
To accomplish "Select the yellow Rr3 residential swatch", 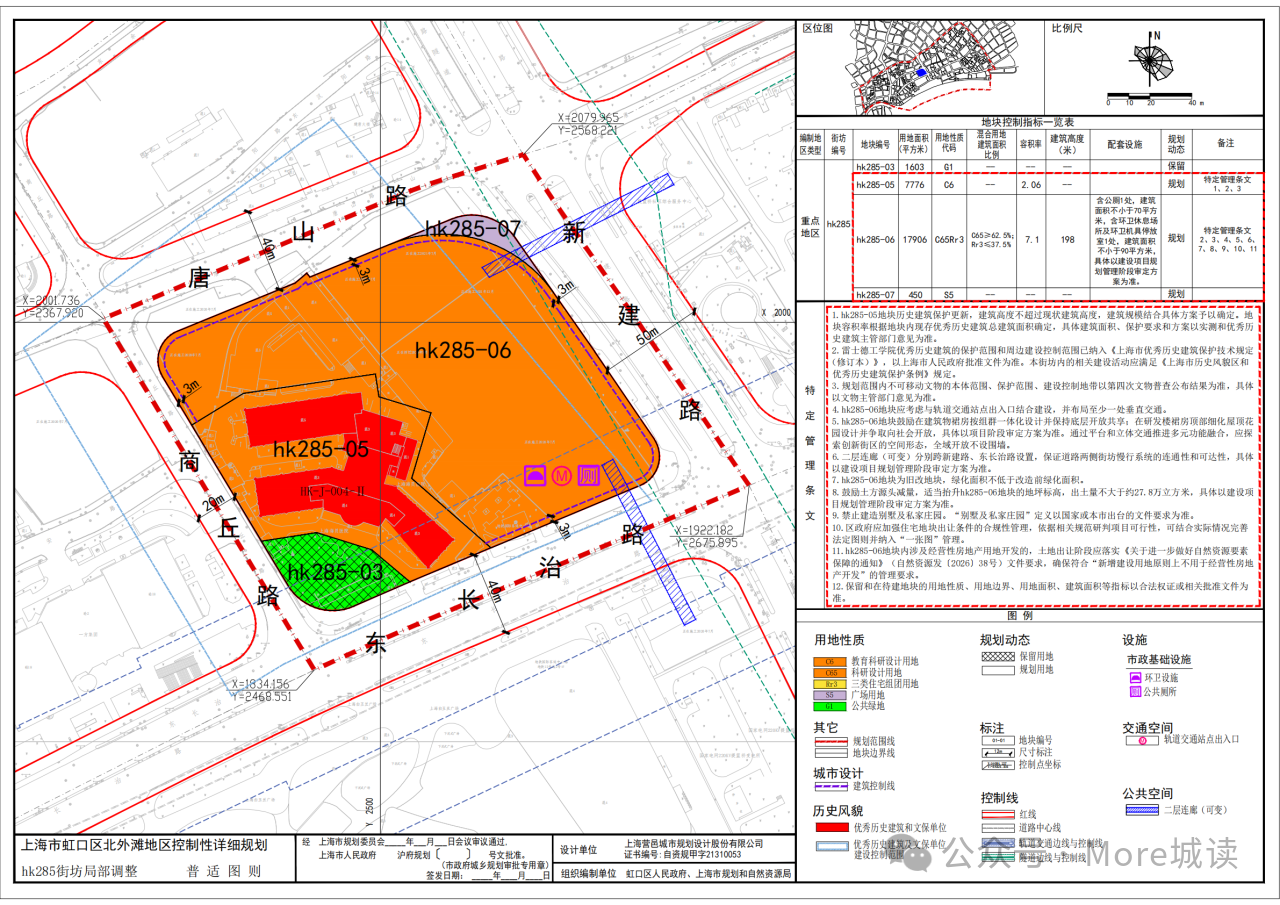I will click(831, 684).
